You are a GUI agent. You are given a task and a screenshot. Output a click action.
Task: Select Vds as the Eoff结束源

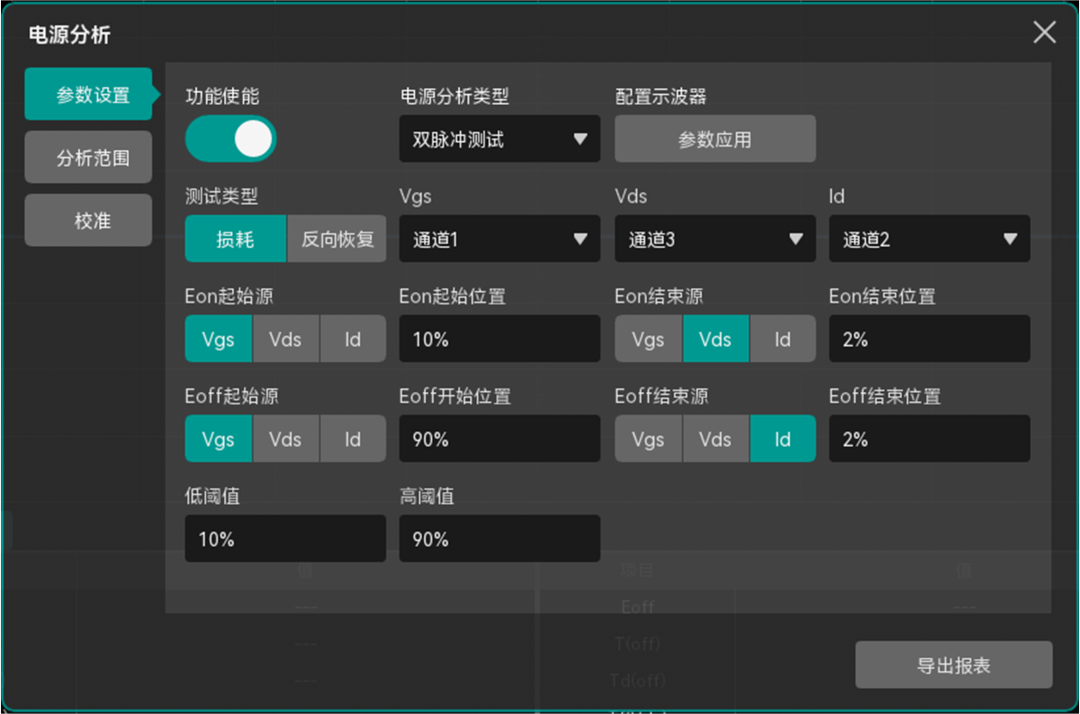[x=716, y=438]
